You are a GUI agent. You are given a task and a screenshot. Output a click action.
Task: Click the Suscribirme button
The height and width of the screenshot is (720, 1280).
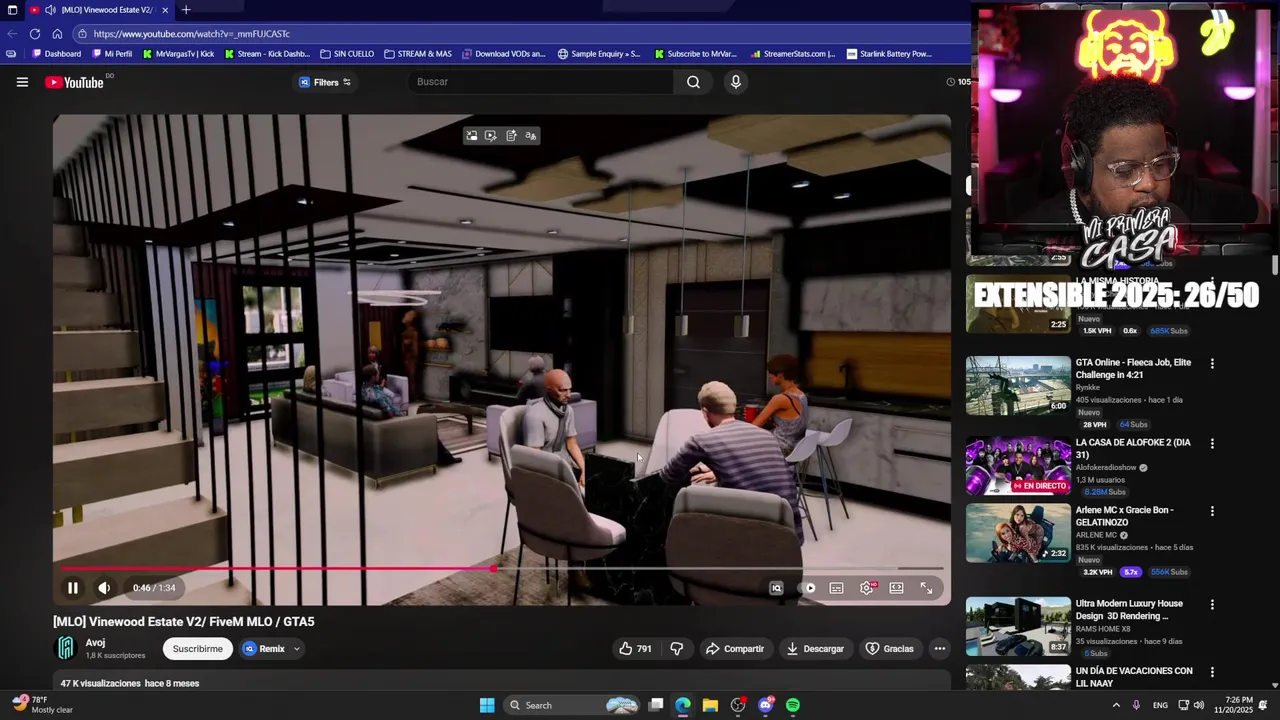(x=198, y=649)
